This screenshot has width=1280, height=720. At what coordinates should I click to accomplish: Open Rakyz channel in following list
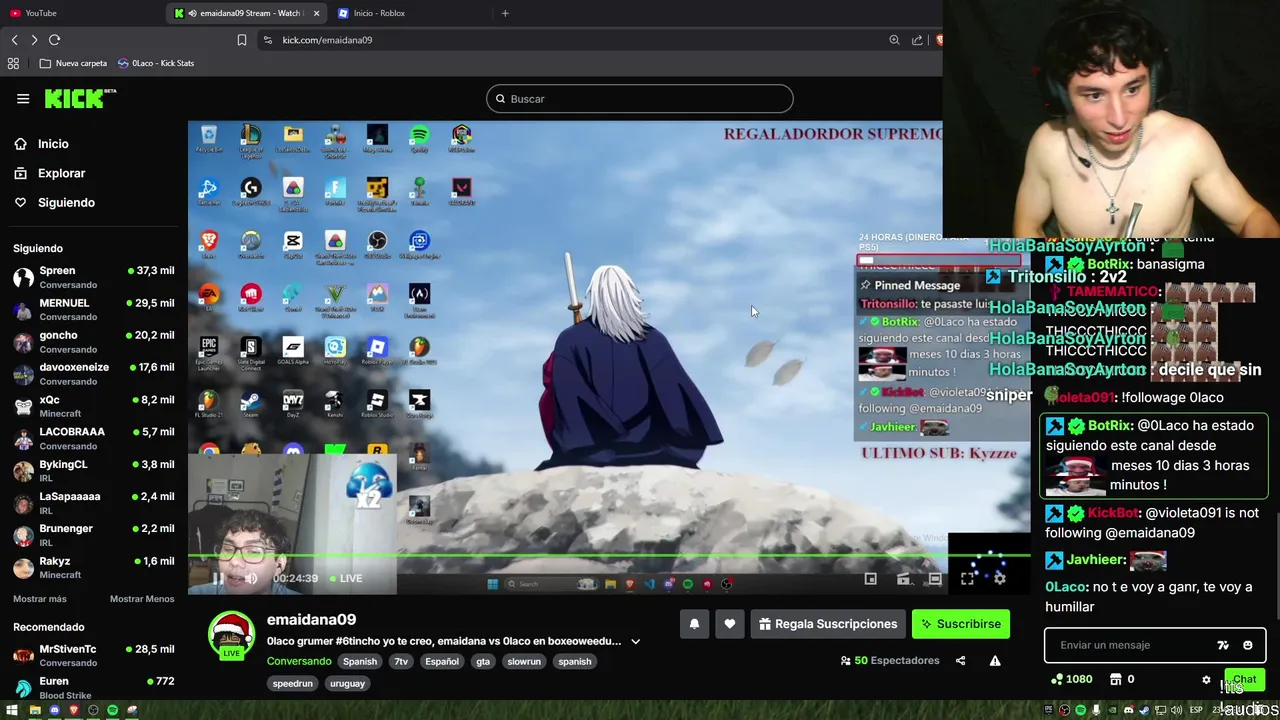pyautogui.click(x=93, y=567)
